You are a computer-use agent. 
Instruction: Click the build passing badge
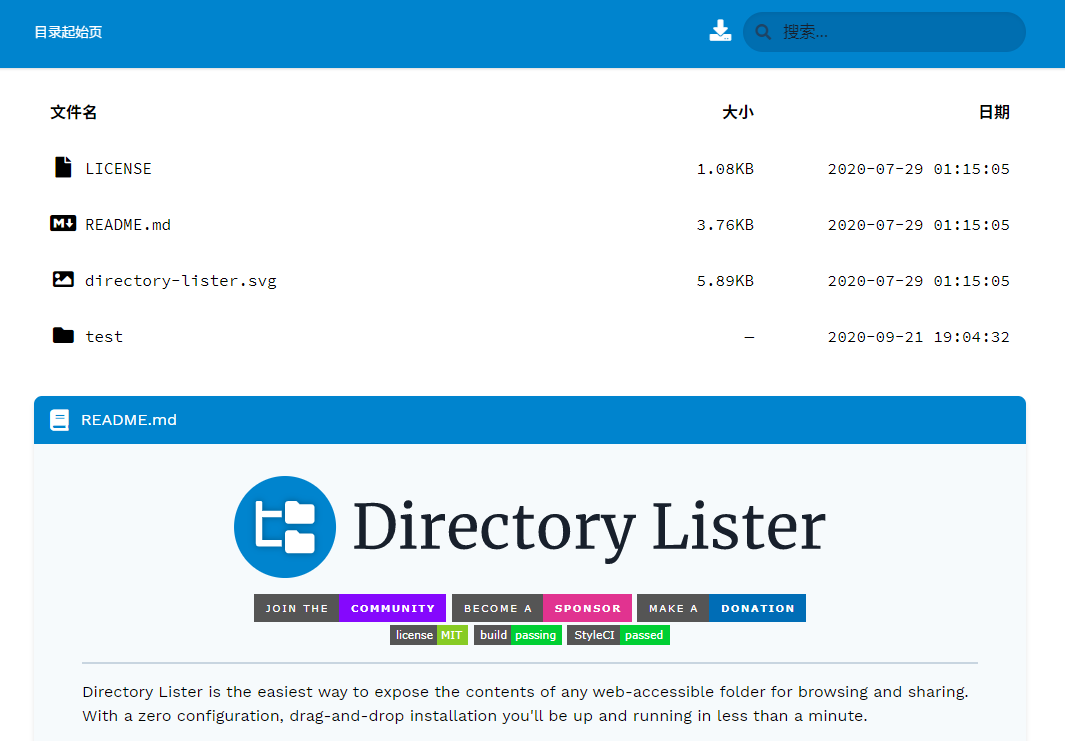pyautogui.click(x=517, y=635)
